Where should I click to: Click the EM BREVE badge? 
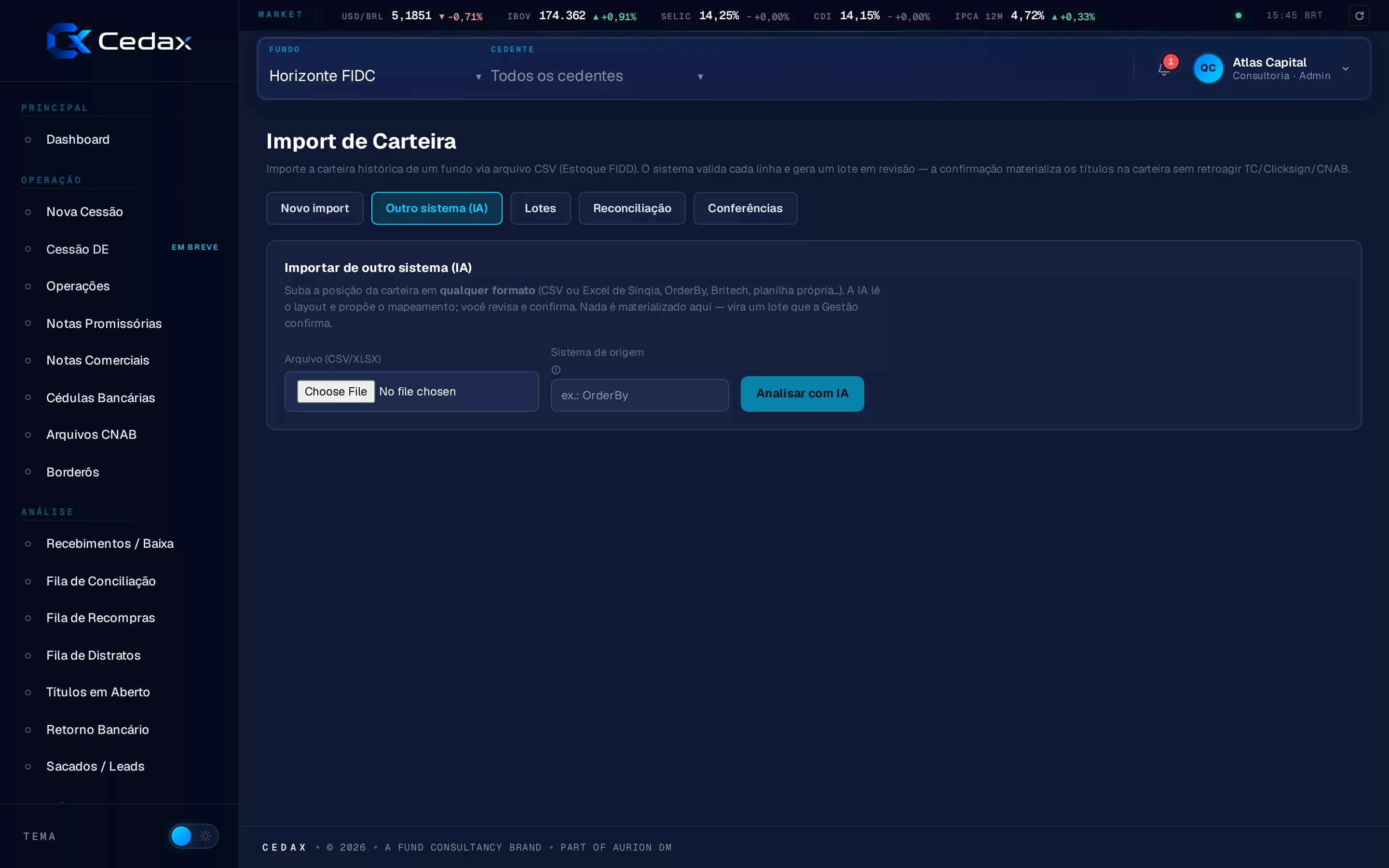pos(194,247)
